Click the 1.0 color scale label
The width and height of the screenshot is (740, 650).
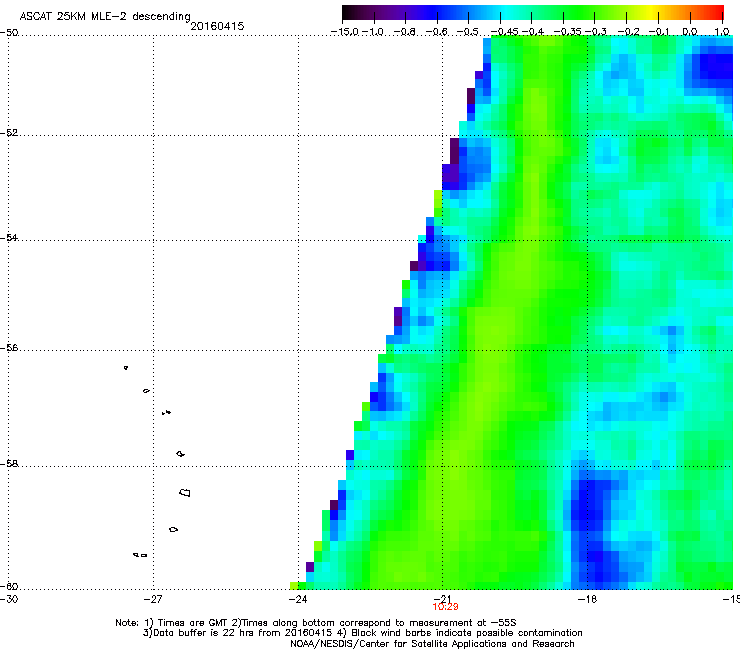click(x=722, y=32)
